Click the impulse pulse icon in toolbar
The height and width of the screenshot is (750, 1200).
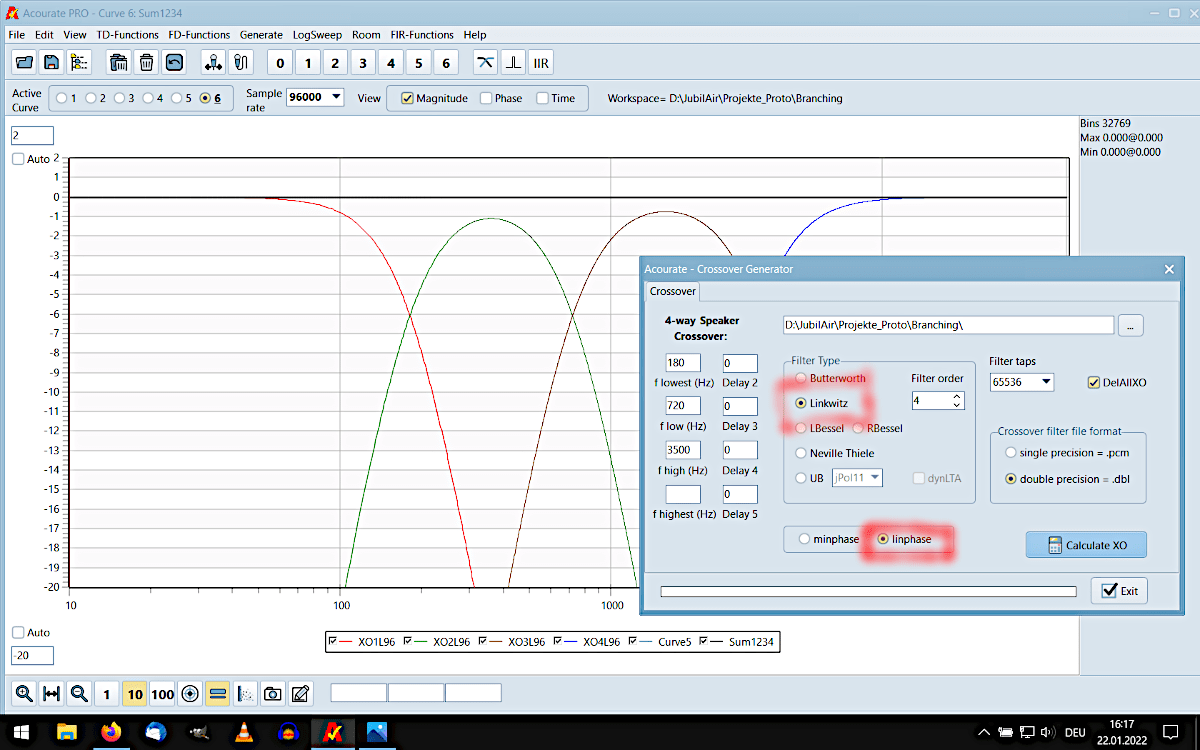tap(514, 63)
